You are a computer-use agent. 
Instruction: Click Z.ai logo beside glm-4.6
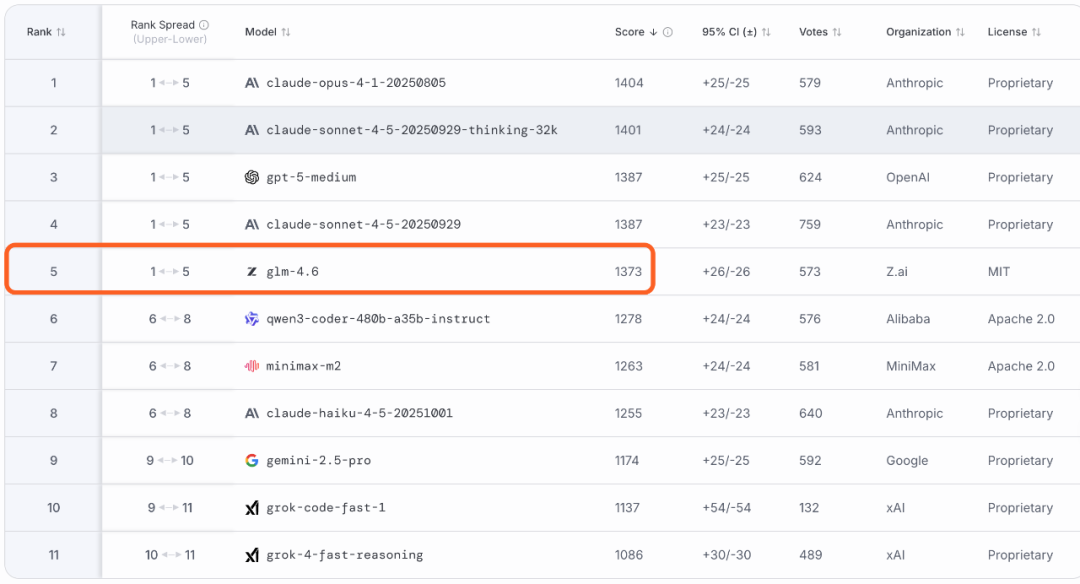tap(252, 272)
